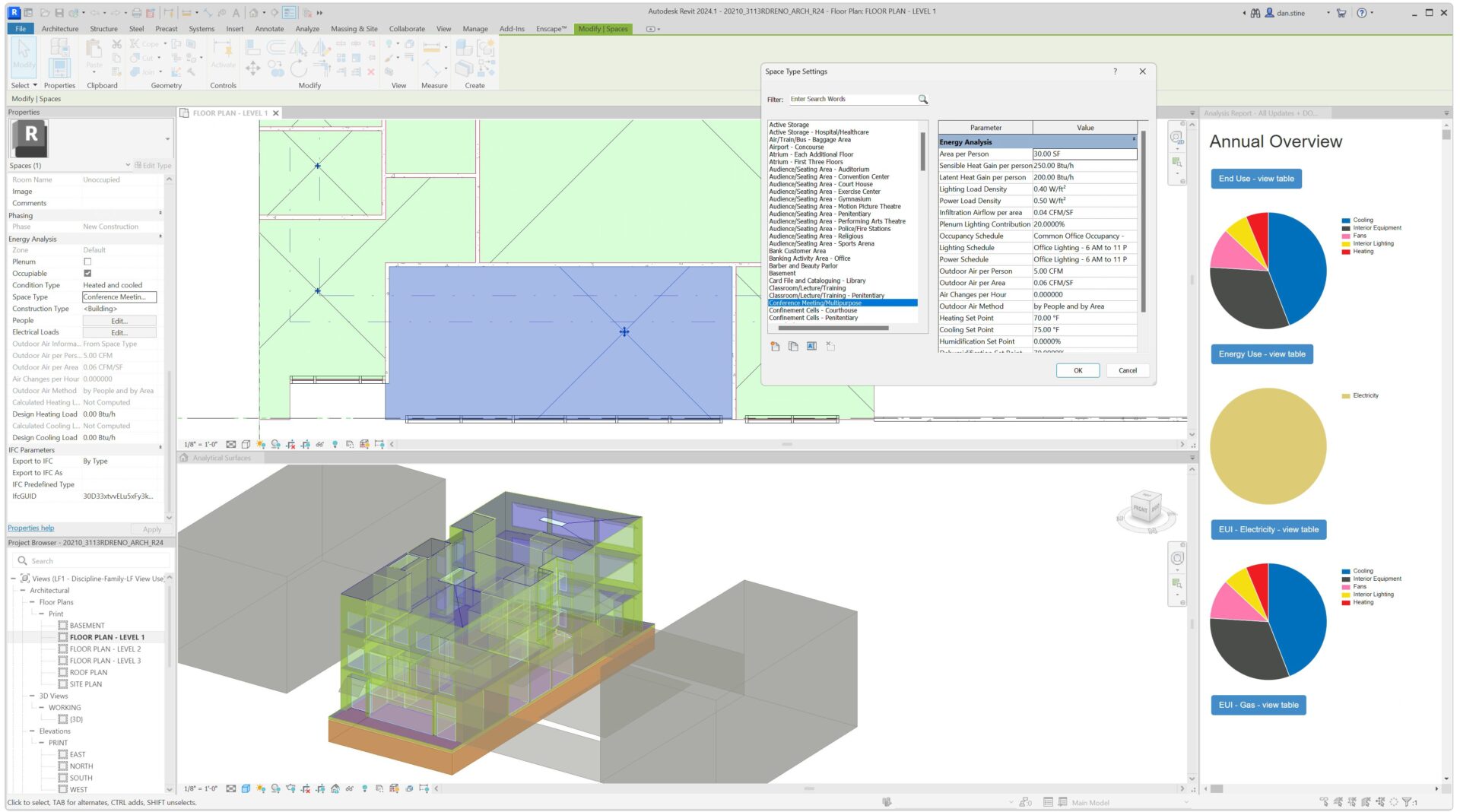Click the End Use - view table button
This screenshot has width=1460, height=812.
[x=1255, y=179]
